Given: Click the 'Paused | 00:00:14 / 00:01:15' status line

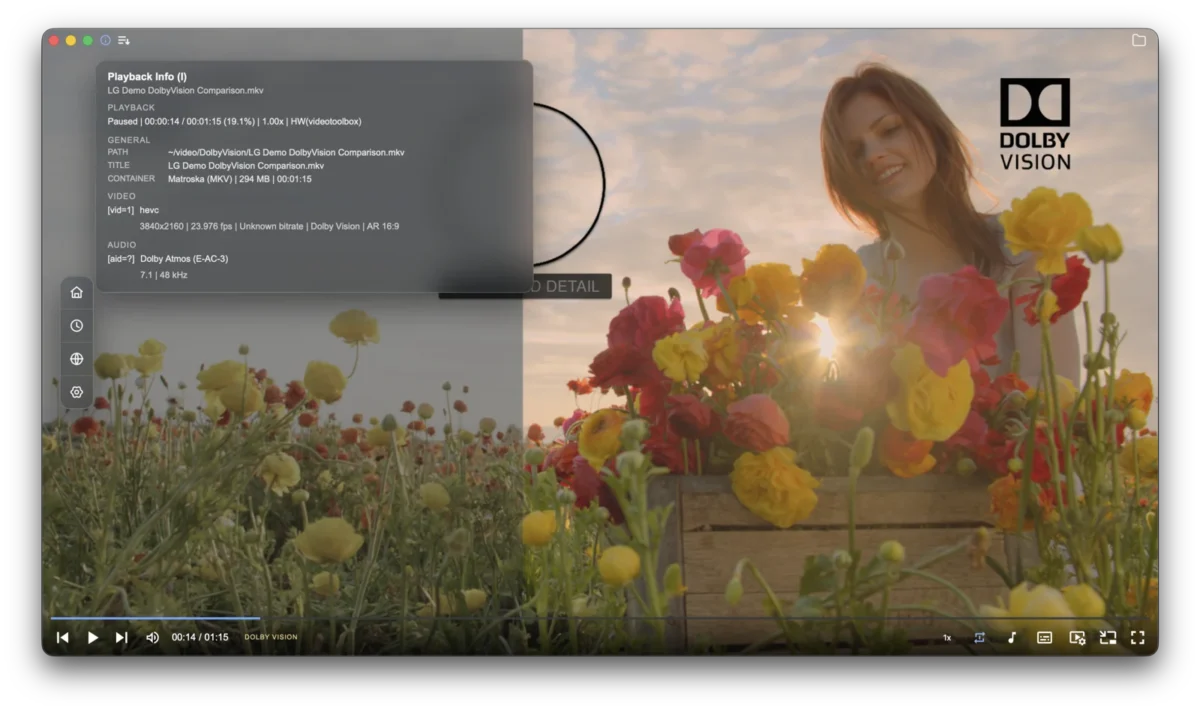Looking at the screenshot, I should point(234,121).
